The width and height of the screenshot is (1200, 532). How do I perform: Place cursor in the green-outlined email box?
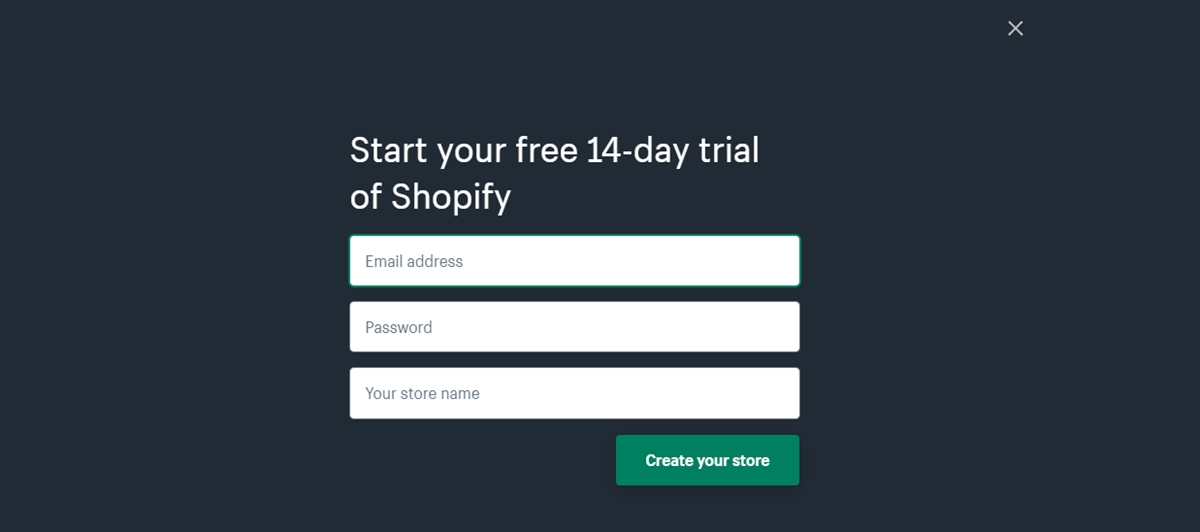point(574,261)
